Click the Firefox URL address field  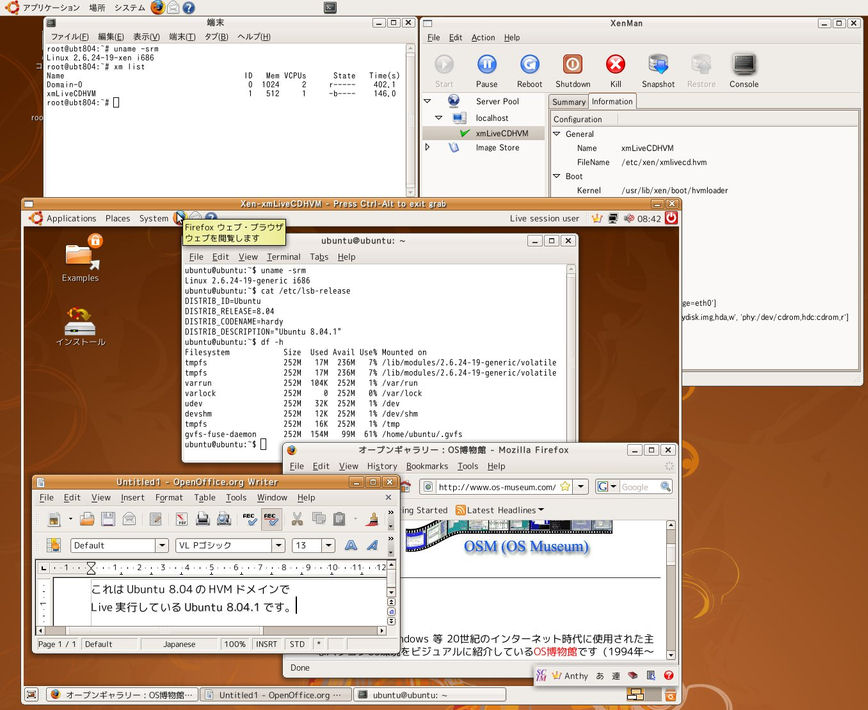click(495, 486)
